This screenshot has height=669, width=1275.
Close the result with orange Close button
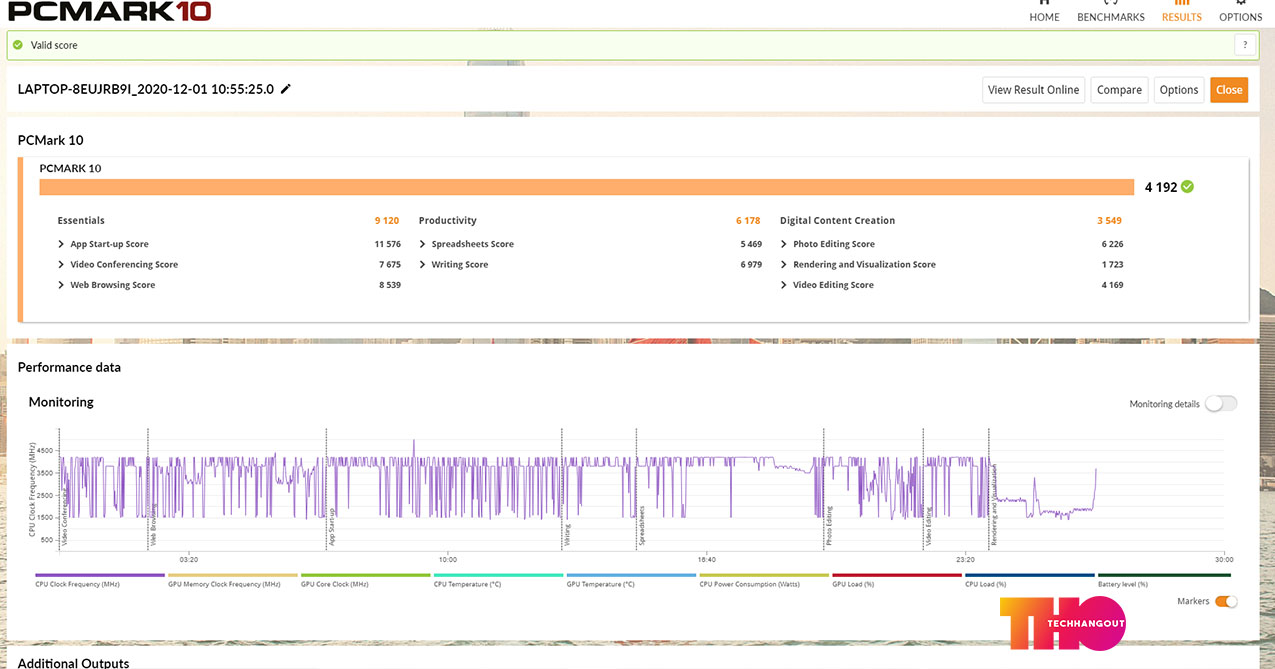pos(1229,90)
